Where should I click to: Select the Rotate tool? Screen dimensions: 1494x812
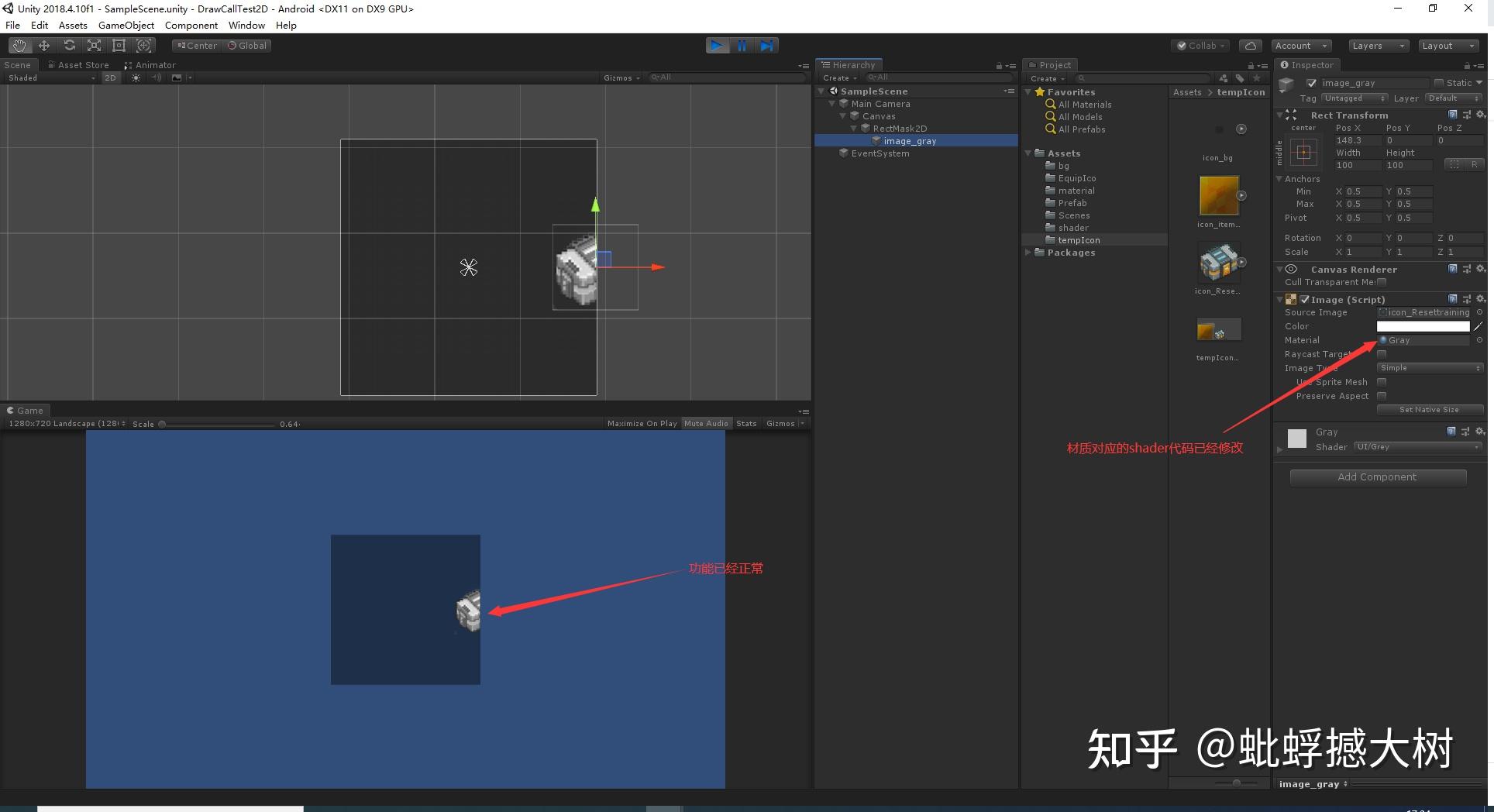69,46
